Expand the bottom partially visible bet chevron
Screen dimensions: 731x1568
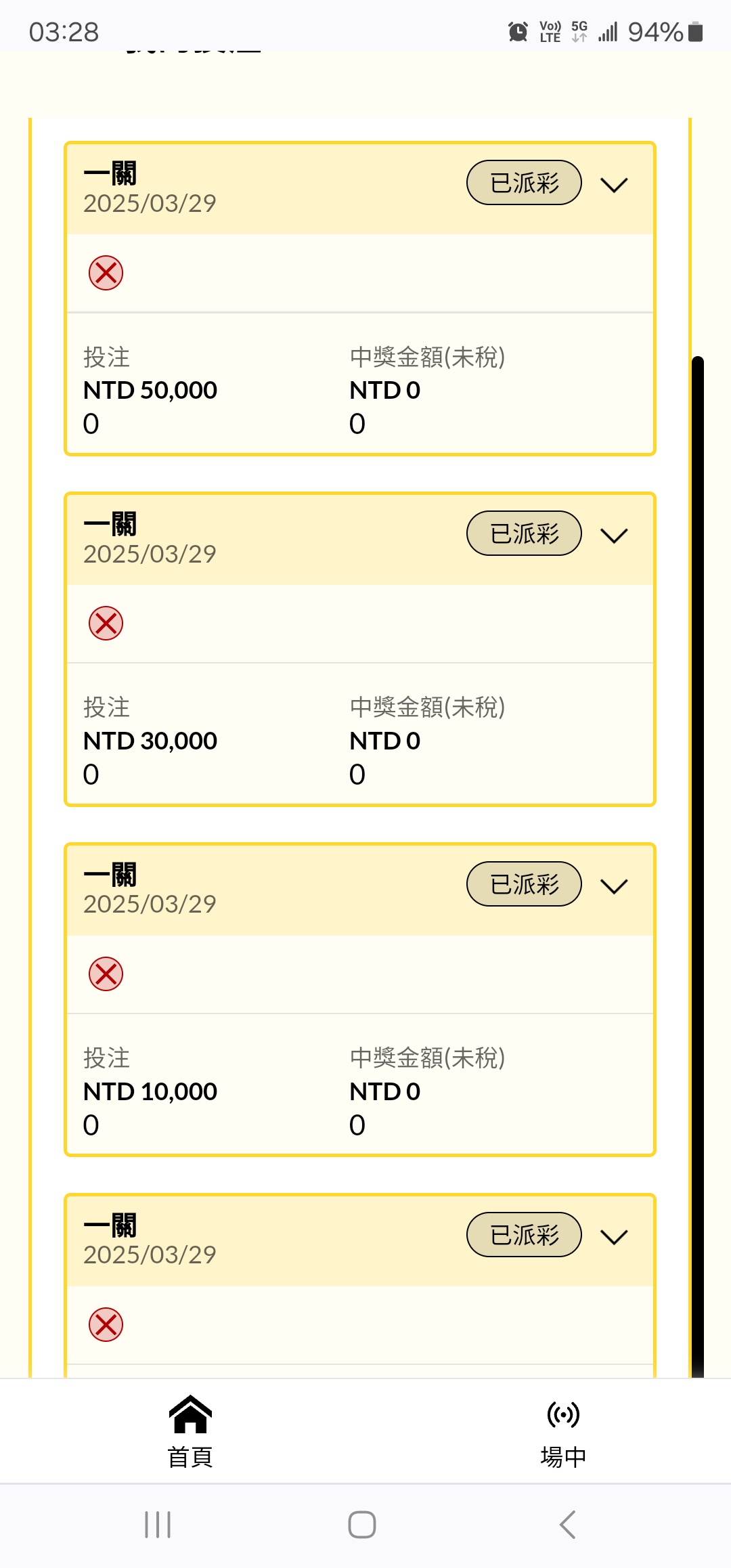[x=614, y=1237]
